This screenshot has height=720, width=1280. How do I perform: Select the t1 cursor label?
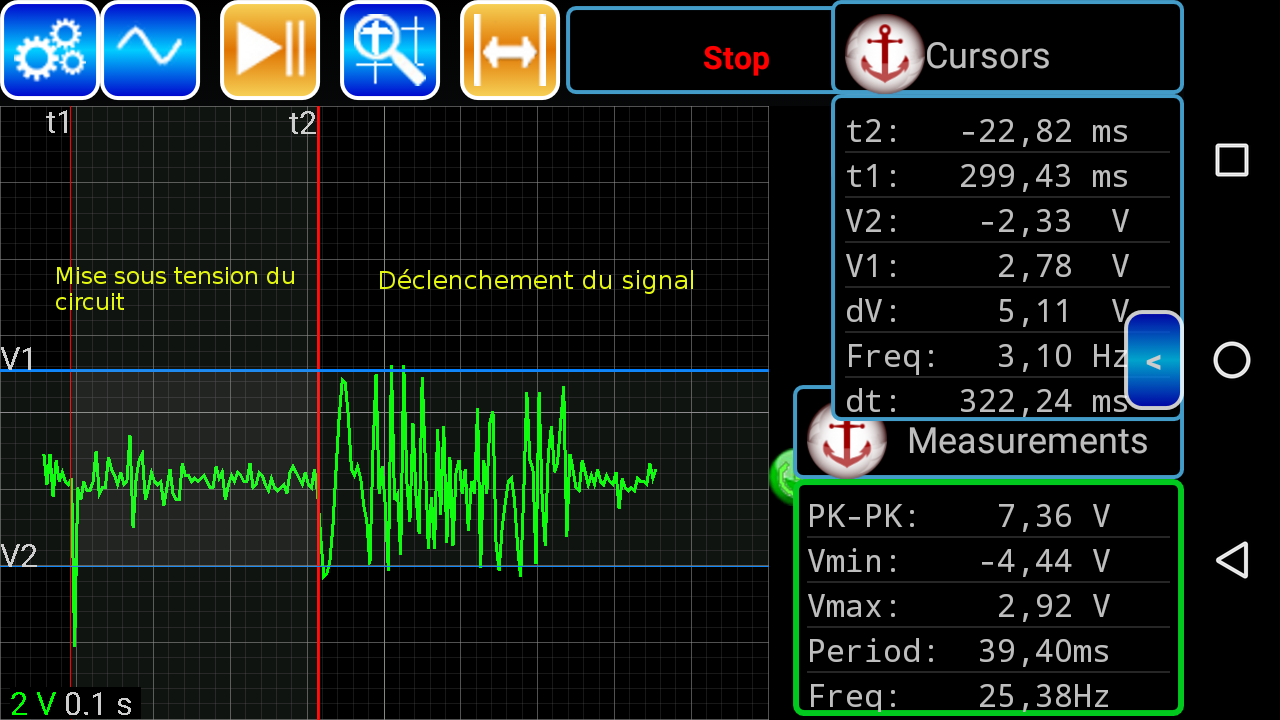pyautogui.click(x=58, y=123)
